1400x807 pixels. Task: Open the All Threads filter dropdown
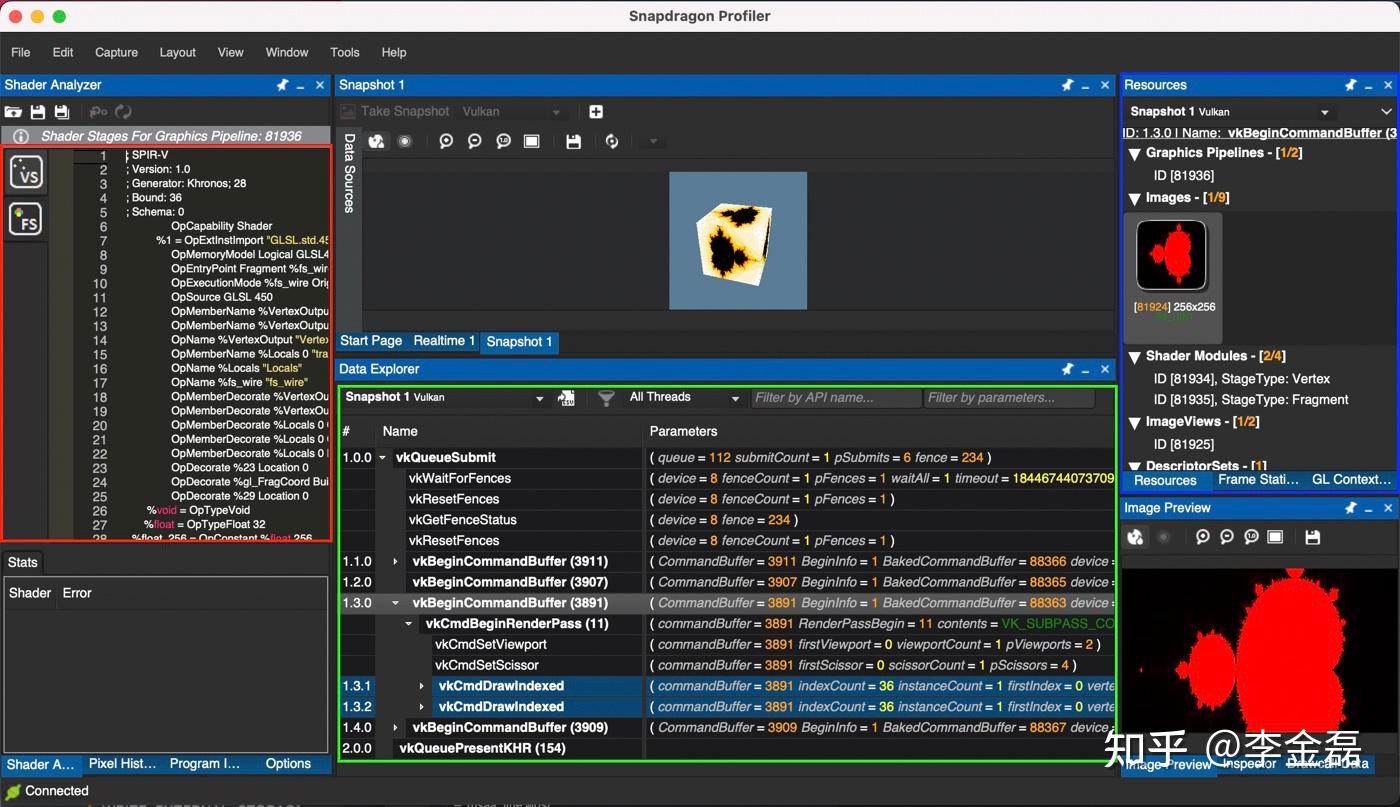tap(736, 397)
